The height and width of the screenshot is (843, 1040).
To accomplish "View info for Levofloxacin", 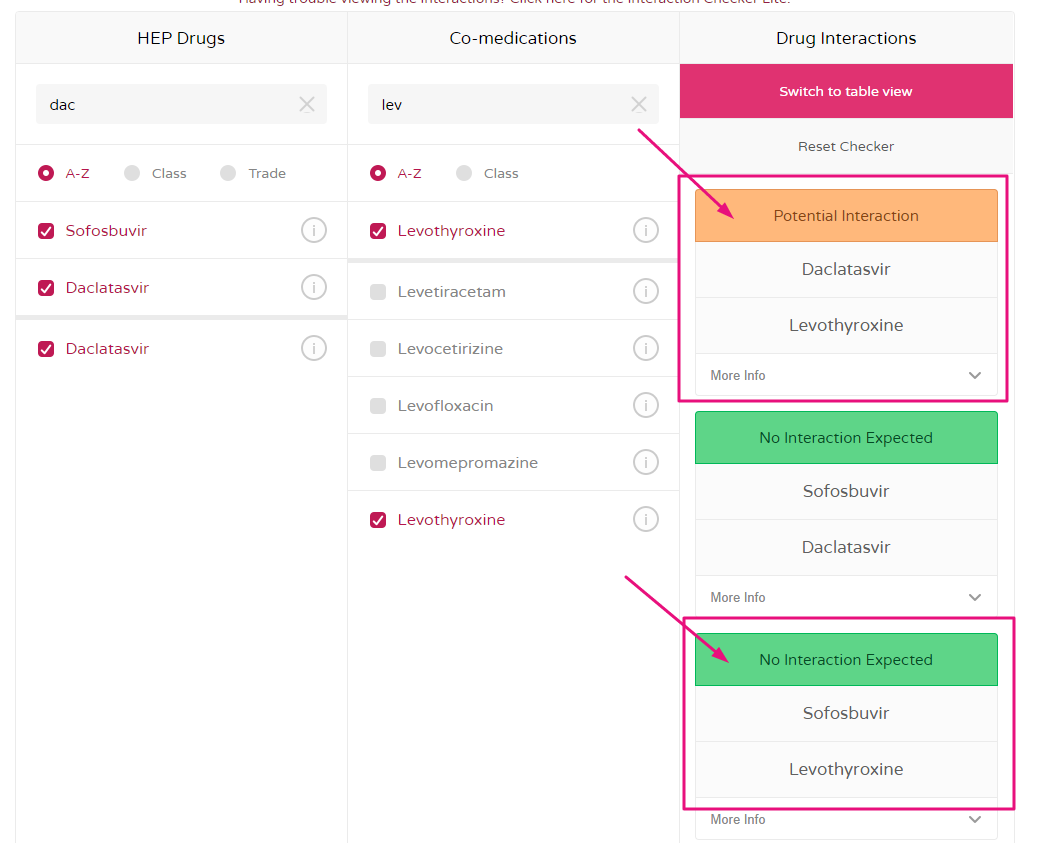I will pyautogui.click(x=646, y=406).
